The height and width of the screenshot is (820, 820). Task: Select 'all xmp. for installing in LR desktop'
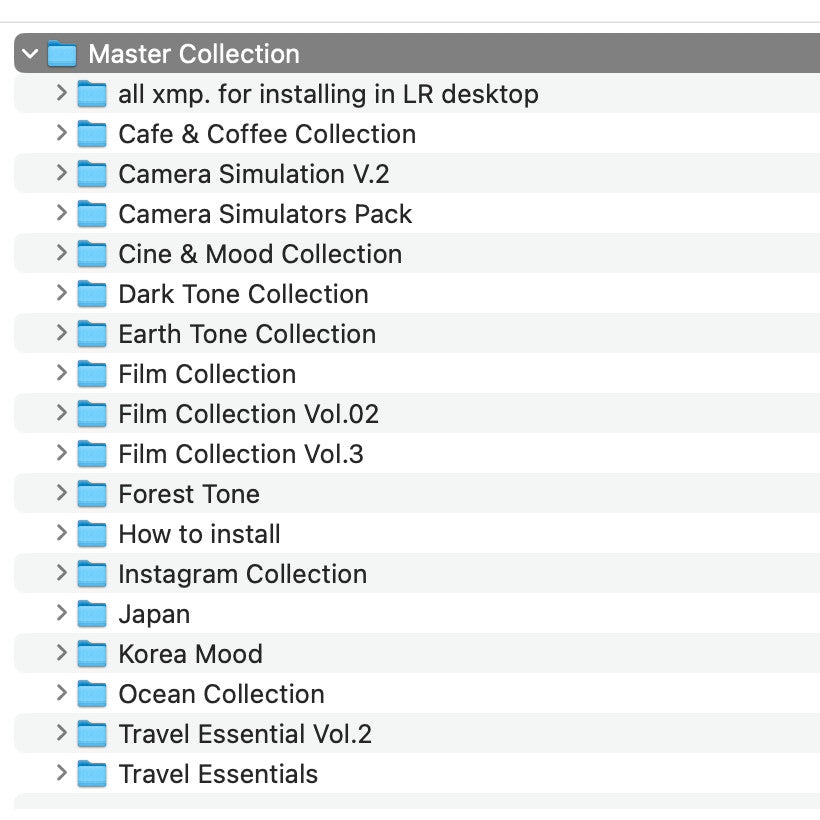point(328,95)
